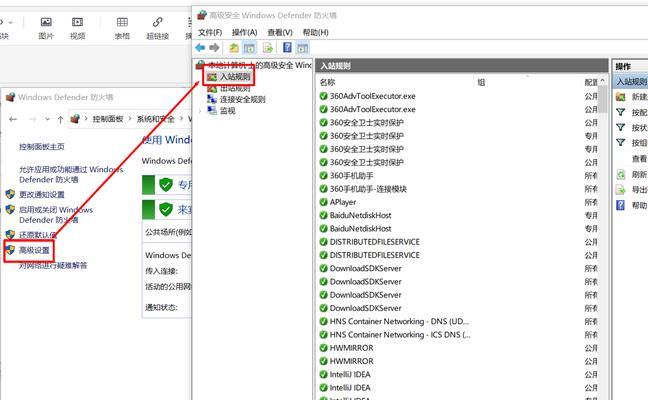Filter rules using 按配置 in the action pane
The height and width of the screenshot is (400, 648).
tap(639, 112)
